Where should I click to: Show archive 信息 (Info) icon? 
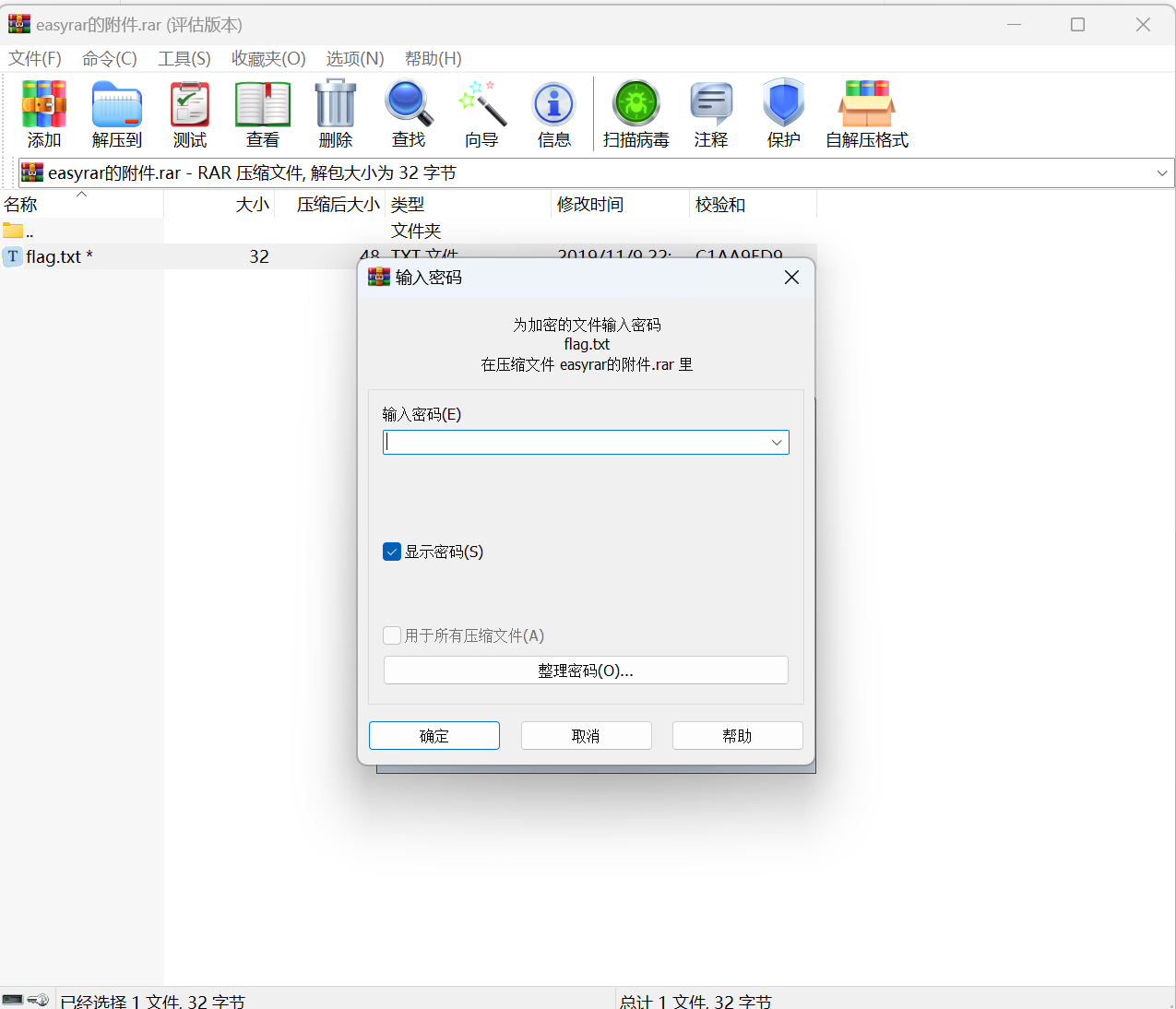pos(554,103)
